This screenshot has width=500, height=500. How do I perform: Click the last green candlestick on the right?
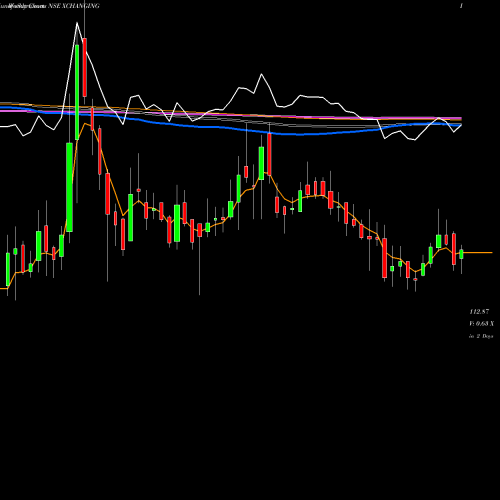pyautogui.click(x=461, y=254)
